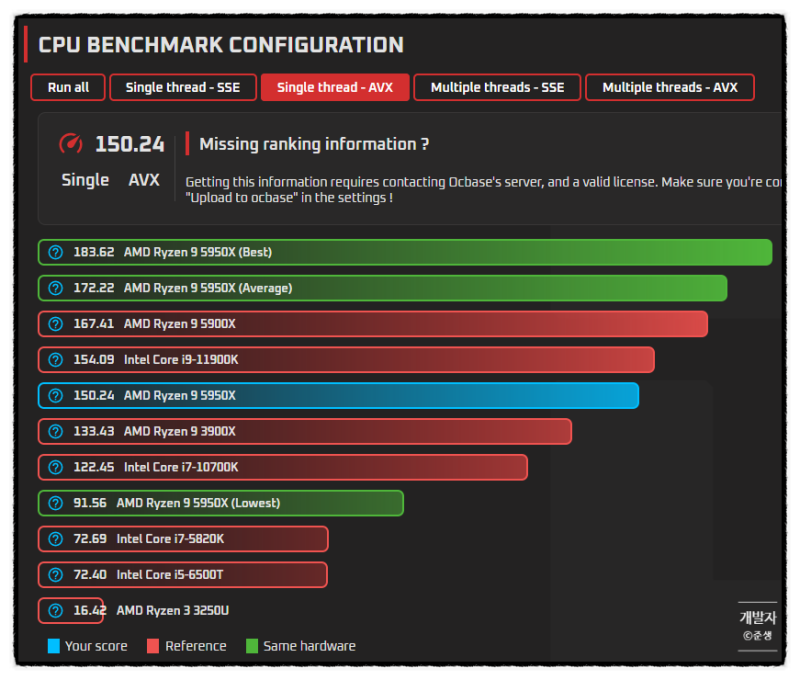Click the info icon next to Intel Core i7-5820K
Image resolution: width=800 pixels, height=680 pixels.
pos(54,539)
